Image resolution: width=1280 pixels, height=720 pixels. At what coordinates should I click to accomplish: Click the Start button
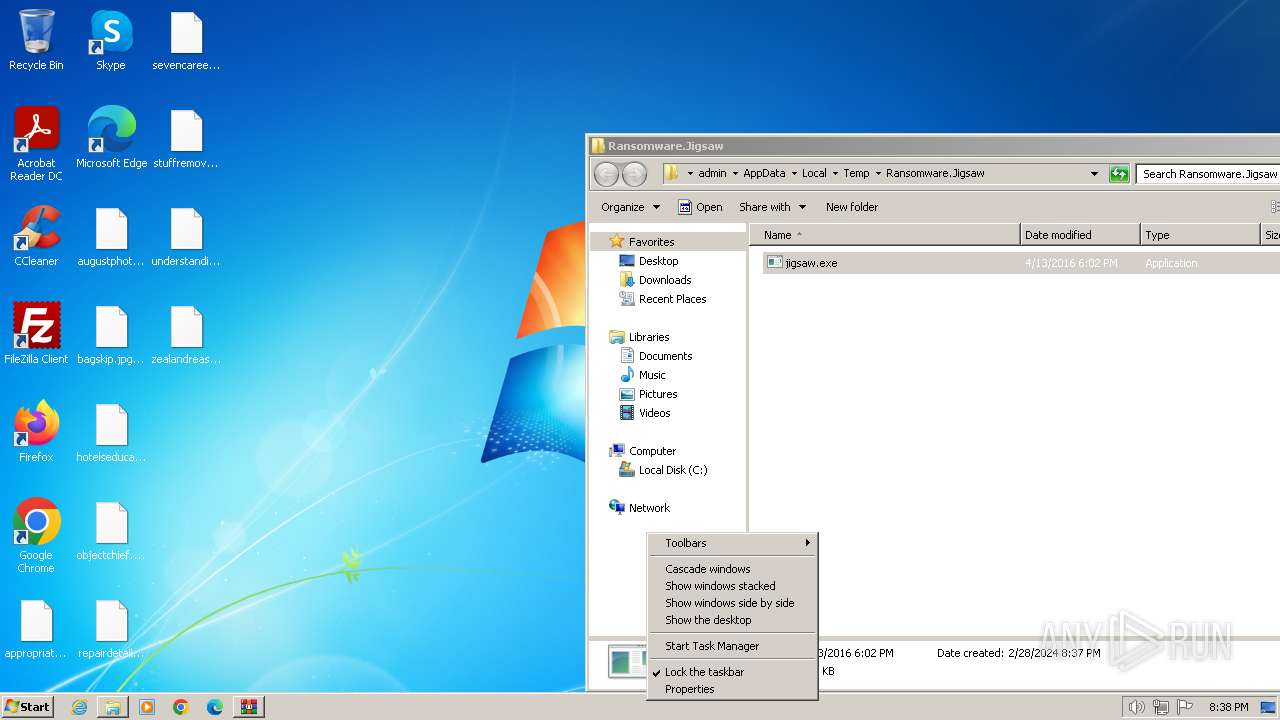[28, 707]
